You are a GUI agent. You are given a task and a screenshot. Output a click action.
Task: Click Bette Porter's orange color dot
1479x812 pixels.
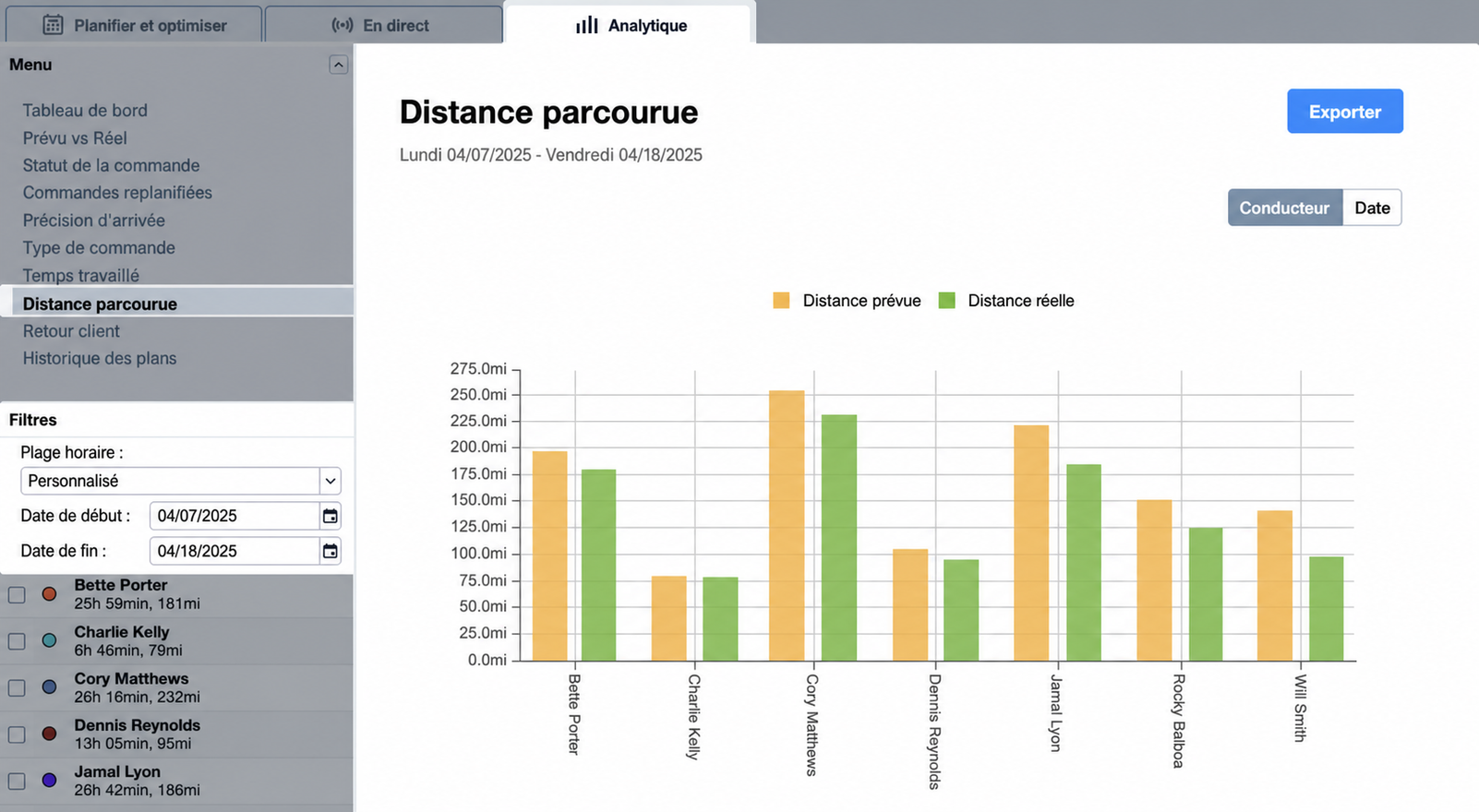coord(50,594)
